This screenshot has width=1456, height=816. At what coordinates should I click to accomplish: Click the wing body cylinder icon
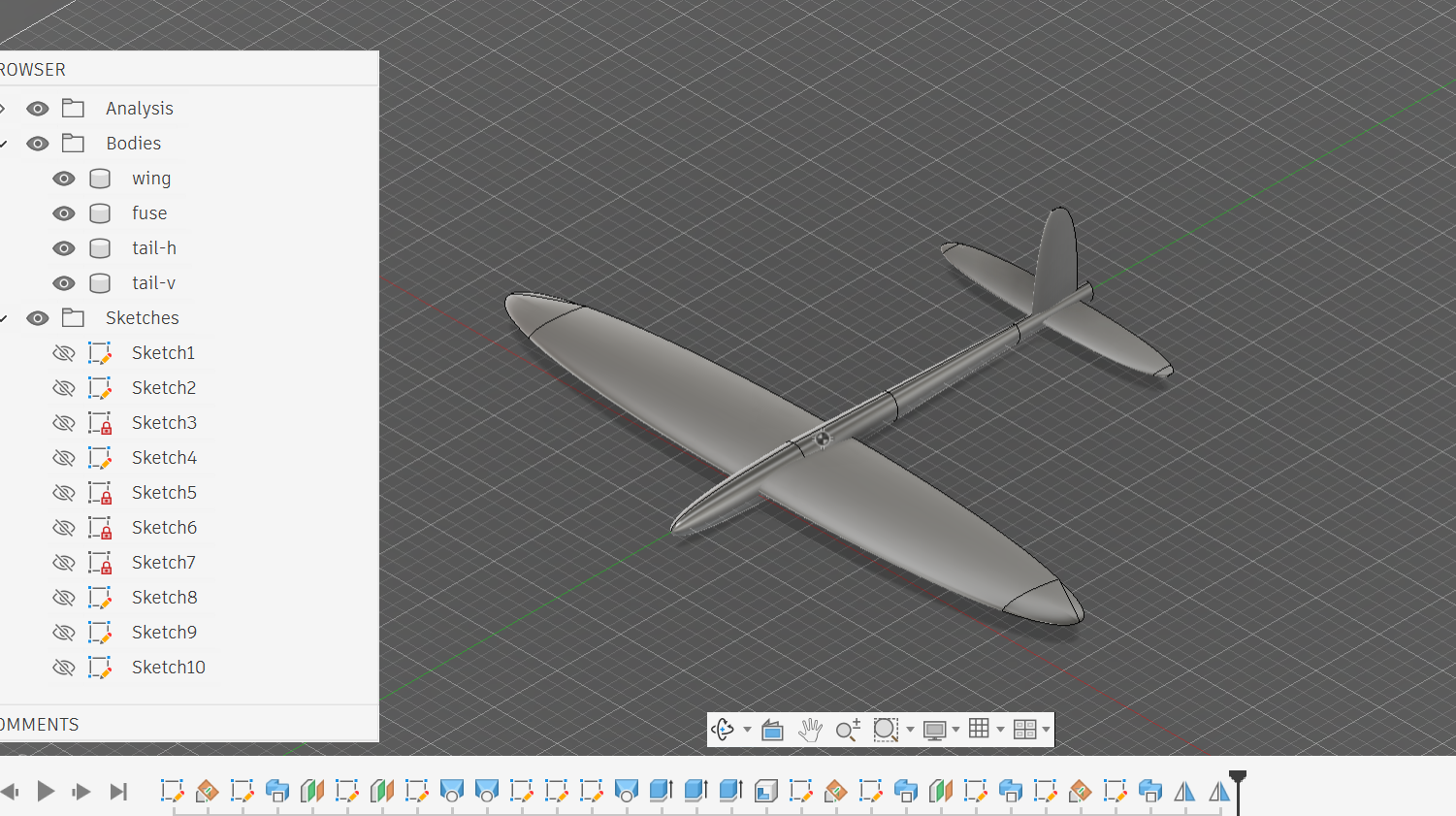click(100, 179)
